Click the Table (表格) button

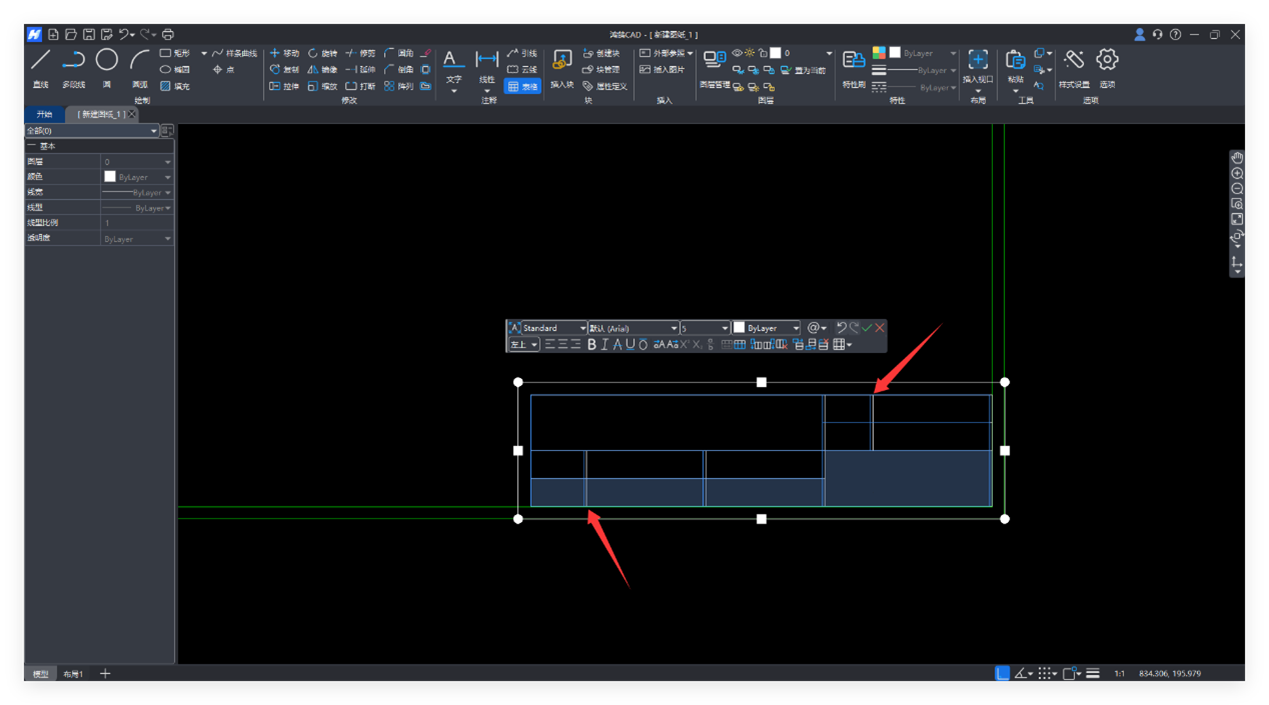pos(522,87)
